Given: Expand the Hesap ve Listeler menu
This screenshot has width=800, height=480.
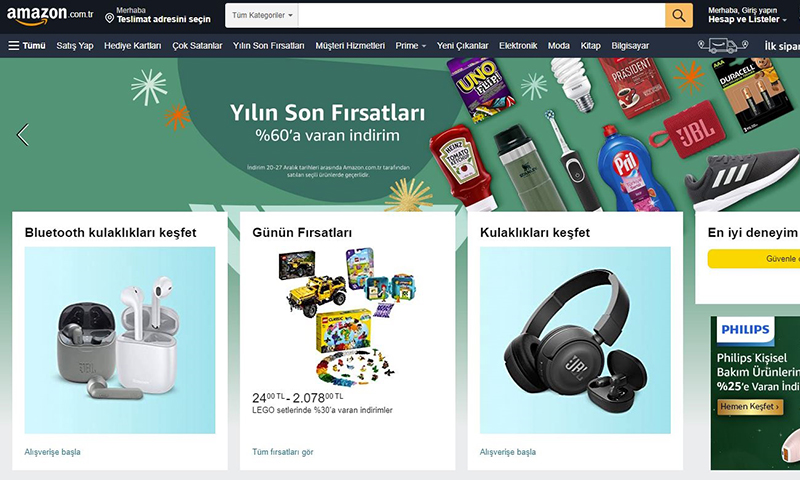Looking at the screenshot, I should [747, 19].
